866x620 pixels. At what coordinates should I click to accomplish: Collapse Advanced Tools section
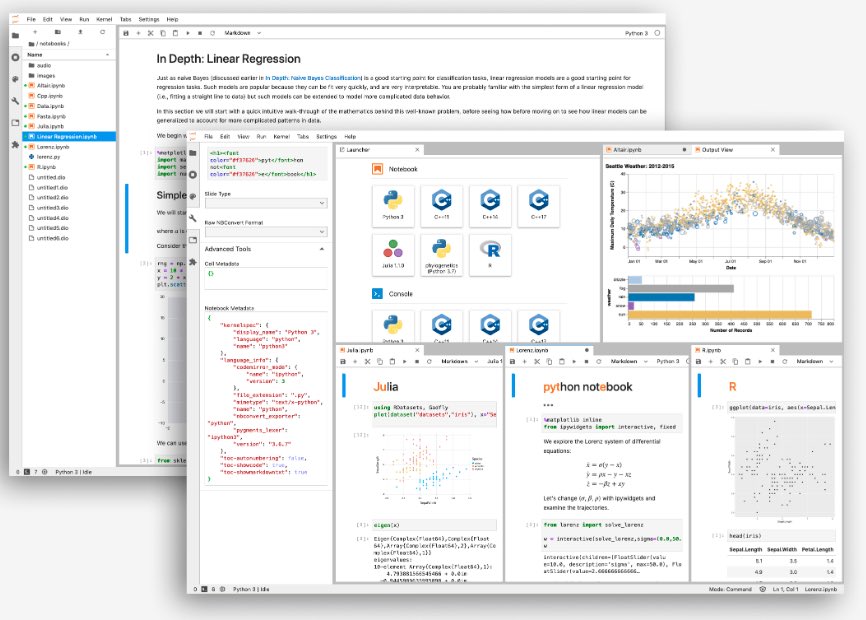321,249
